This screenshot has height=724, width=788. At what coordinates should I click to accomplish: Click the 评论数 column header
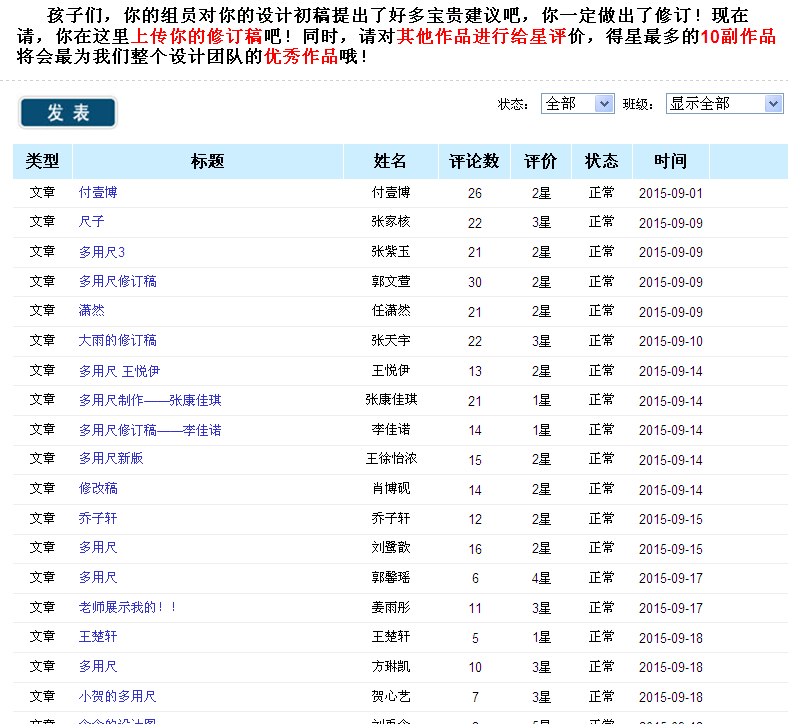coord(474,161)
